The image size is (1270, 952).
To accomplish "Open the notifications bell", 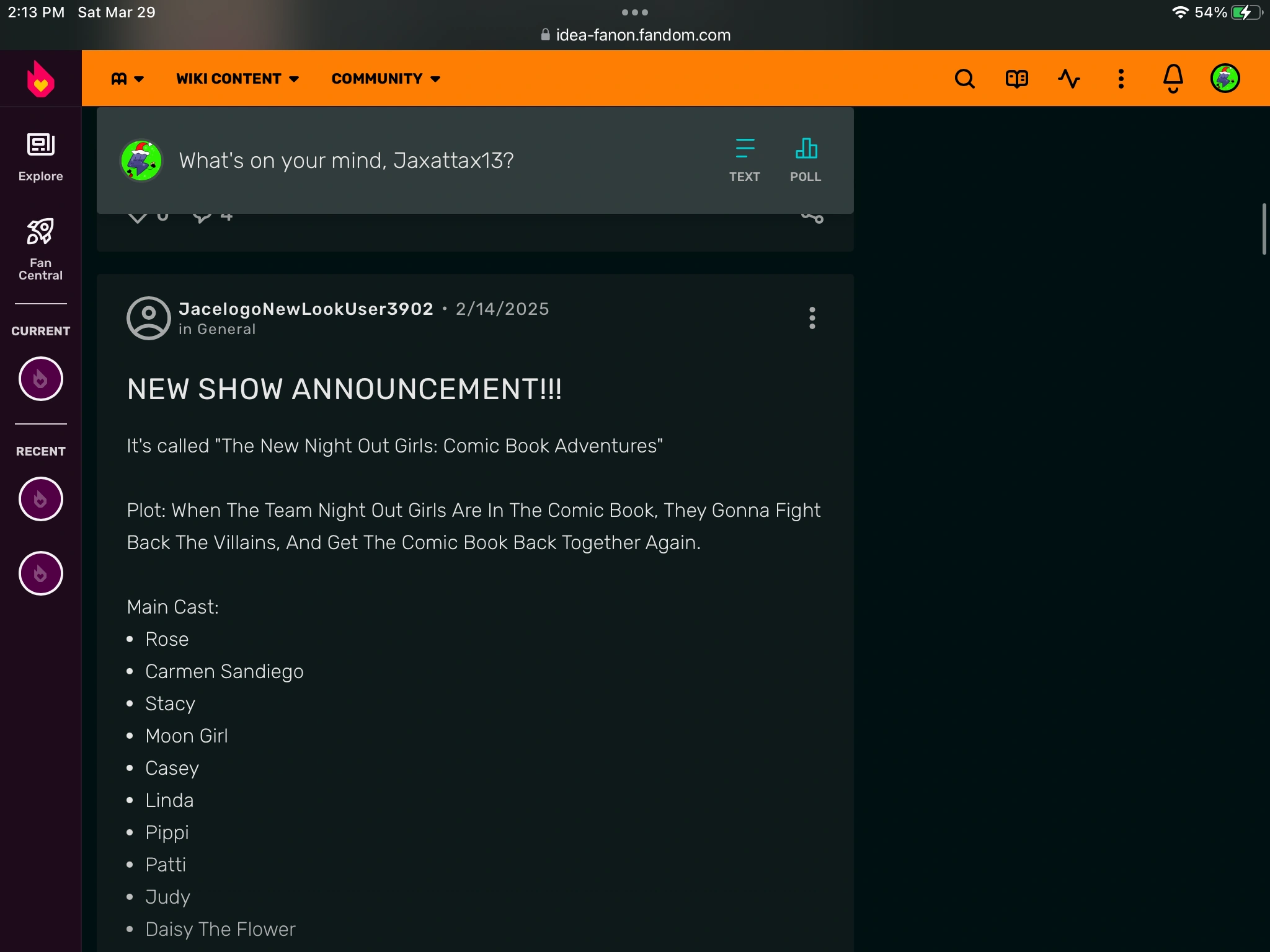I will (x=1173, y=79).
